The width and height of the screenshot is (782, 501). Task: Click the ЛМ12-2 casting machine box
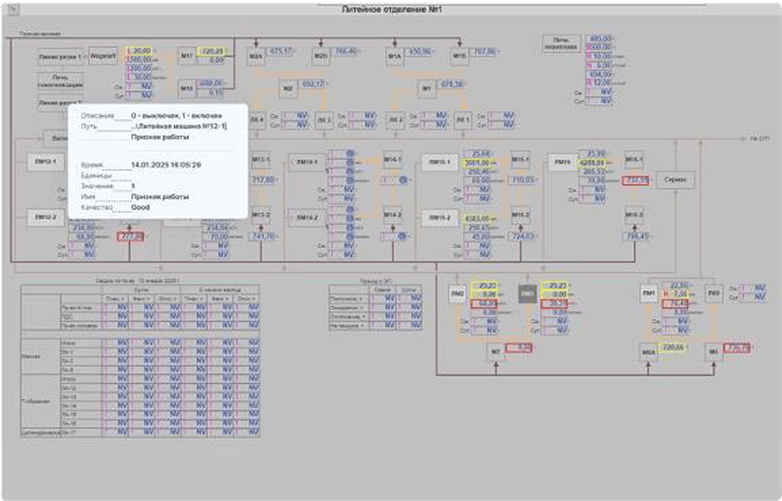click(46, 217)
